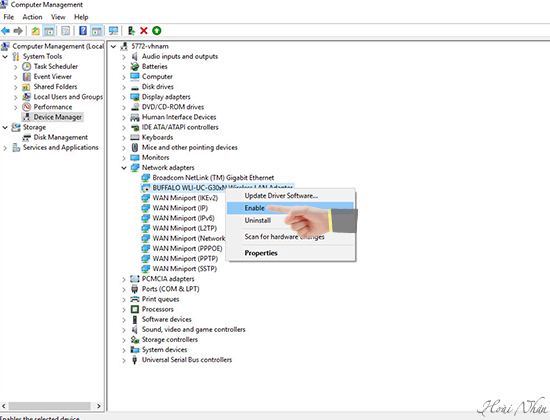Click the Mice and other pointing devices icon
Viewport: 550px width, 420px height.
[135, 147]
